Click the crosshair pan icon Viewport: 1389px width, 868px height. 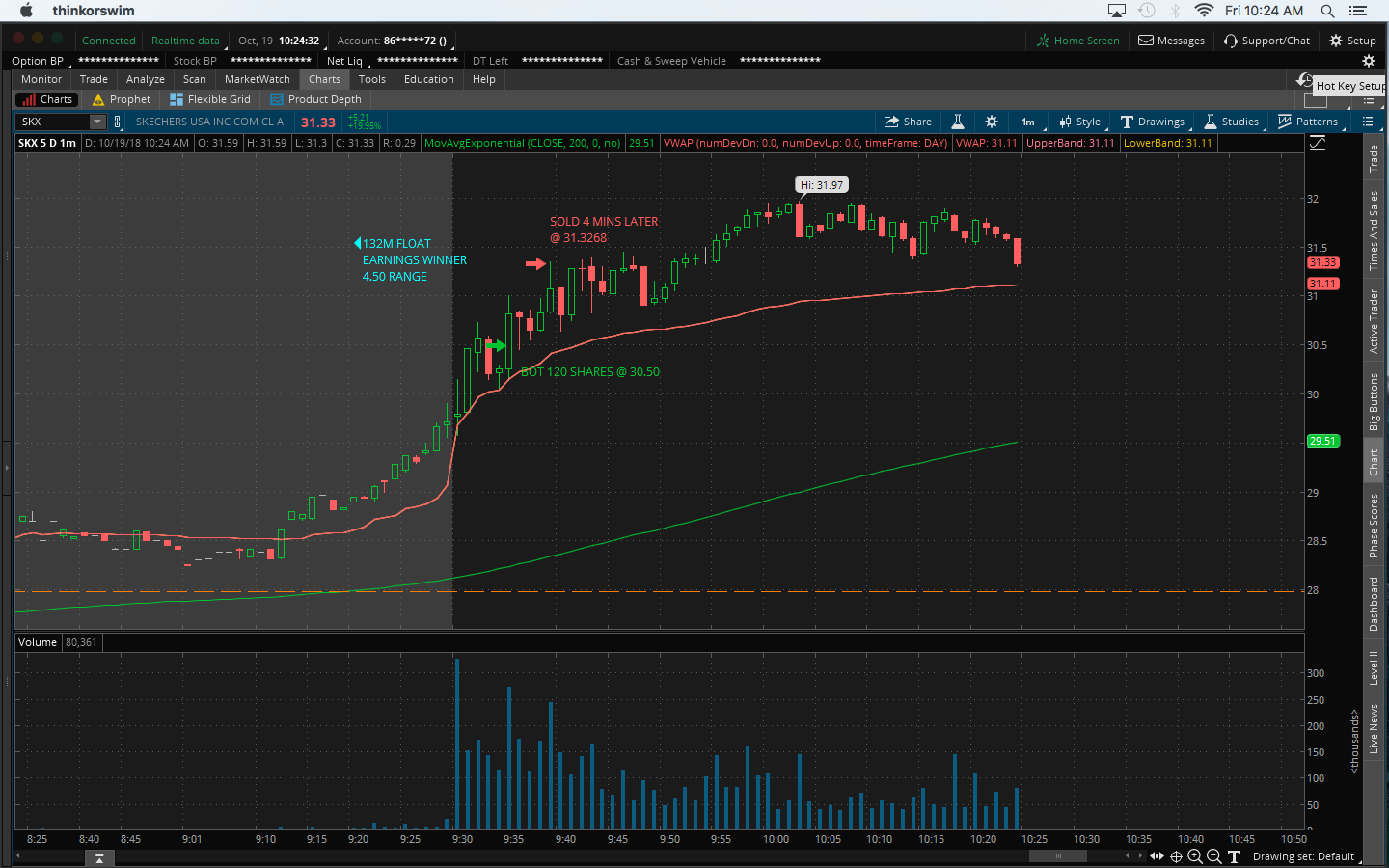tap(1176, 856)
